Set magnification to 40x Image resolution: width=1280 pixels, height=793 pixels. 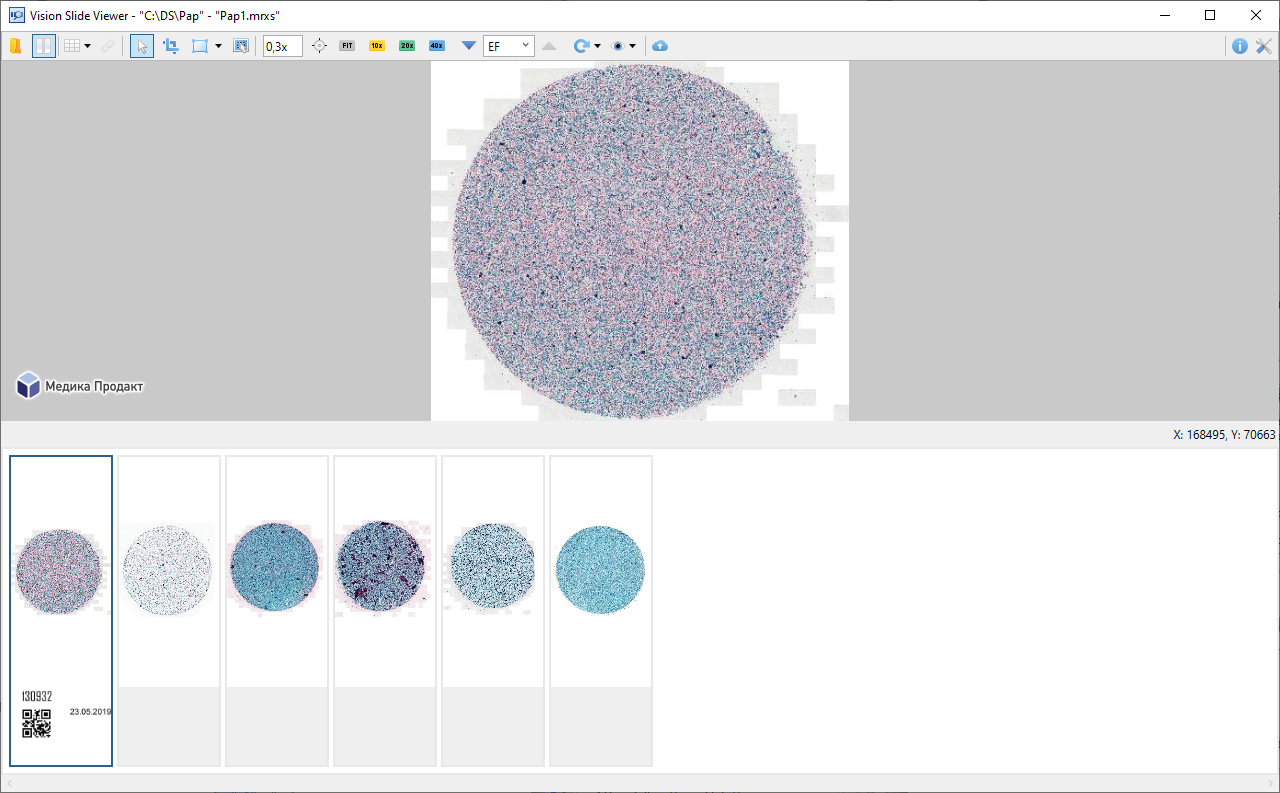pyautogui.click(x=437, y=46)
